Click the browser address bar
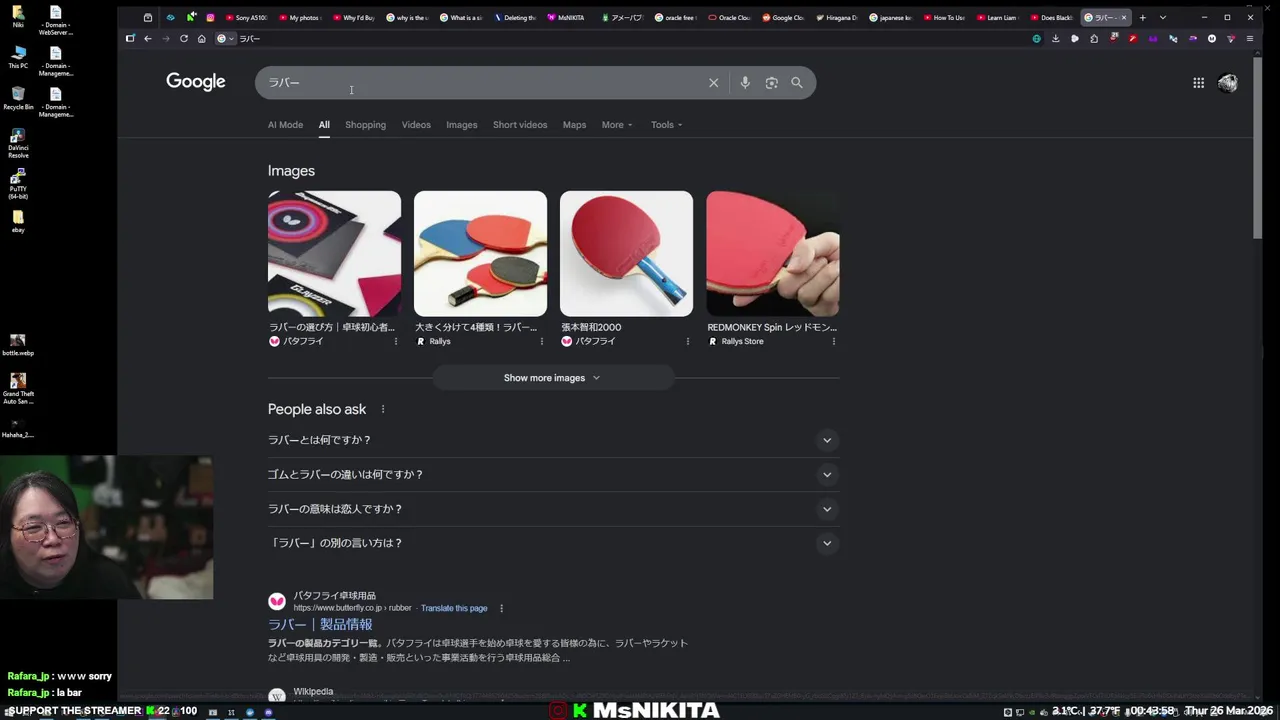 pyautogui.click(x=620, y=39)
